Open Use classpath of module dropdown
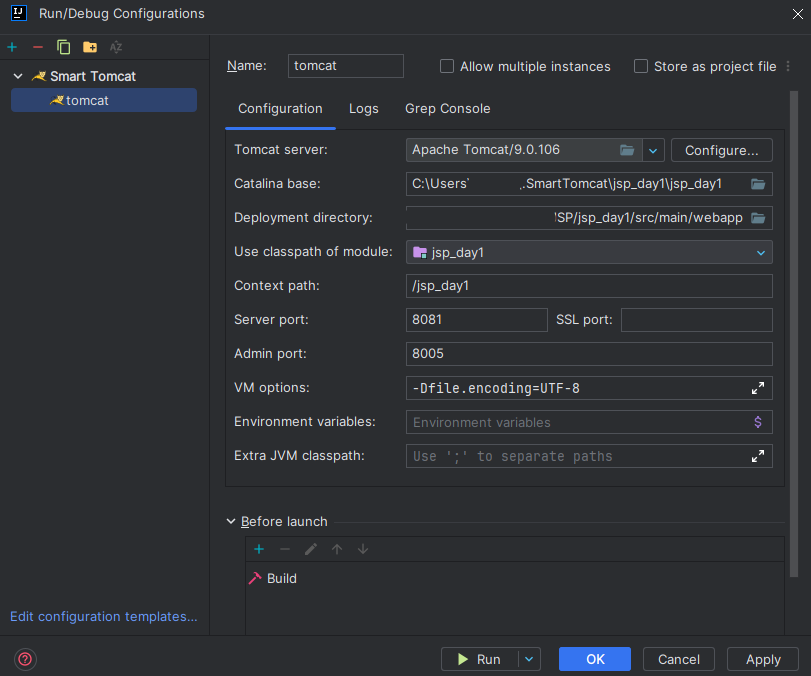The image size is (811, 676). click(761, 253)
